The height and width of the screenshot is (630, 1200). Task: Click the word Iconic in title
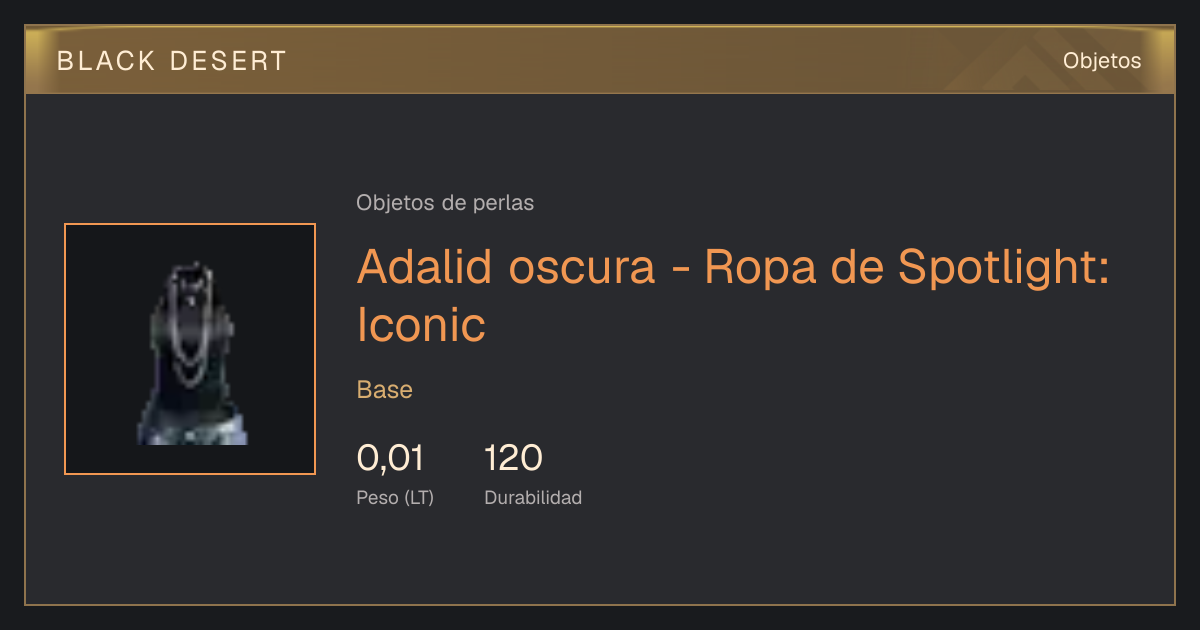coord(421,324)
